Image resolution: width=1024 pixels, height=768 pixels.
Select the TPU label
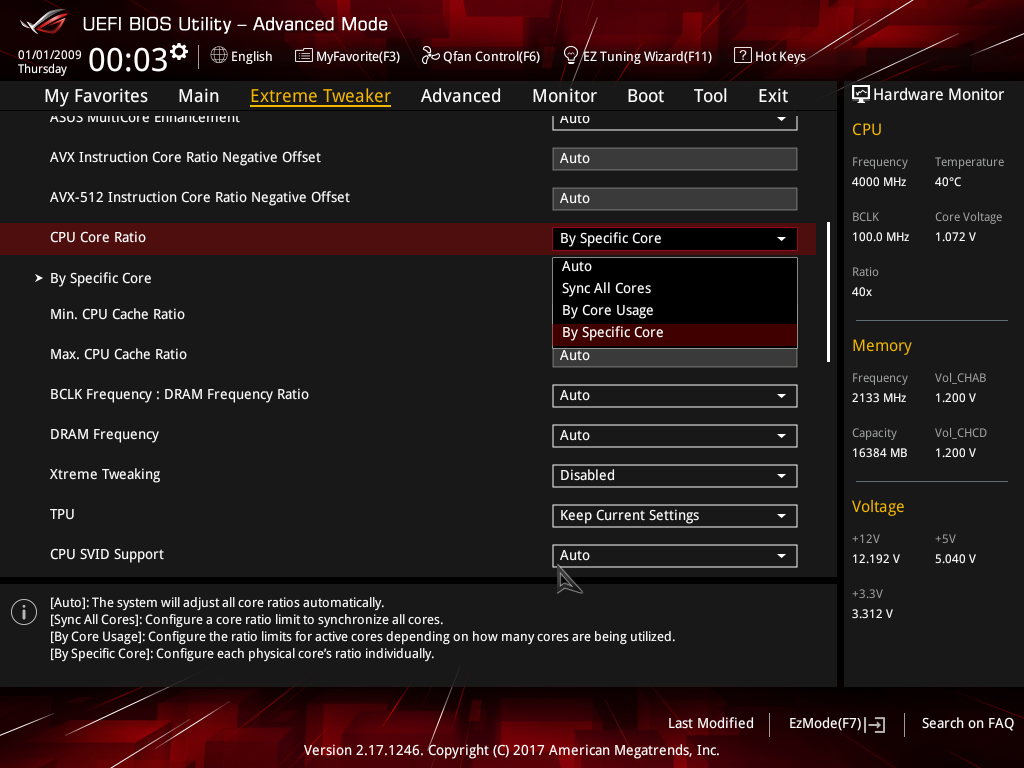[62, 514]
